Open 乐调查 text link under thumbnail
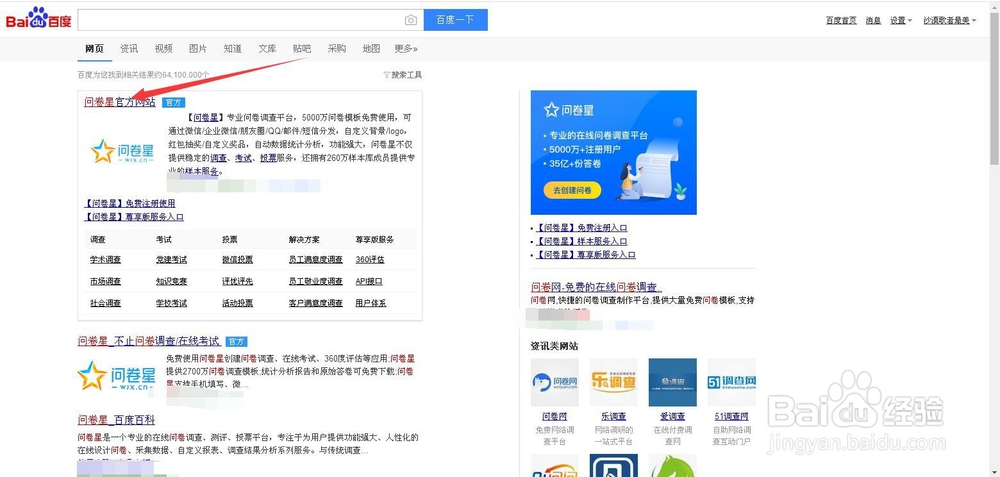The width and height of the screenshot is (1000, 477). point(614,416)
